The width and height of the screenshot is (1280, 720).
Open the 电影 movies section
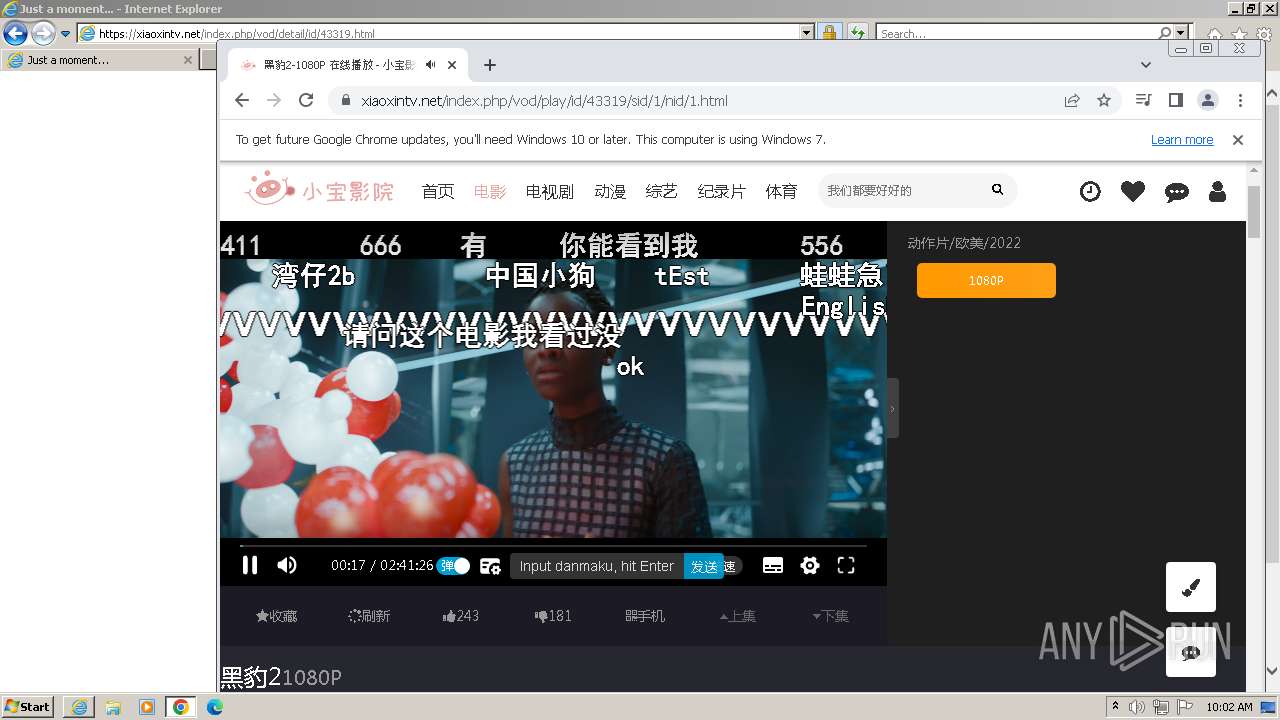click(x=490, y=191)
